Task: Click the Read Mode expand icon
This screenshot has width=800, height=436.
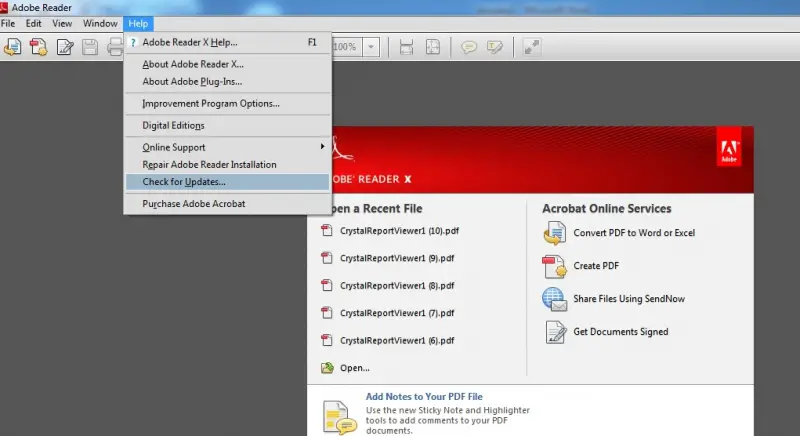Action: pos(532,47)
